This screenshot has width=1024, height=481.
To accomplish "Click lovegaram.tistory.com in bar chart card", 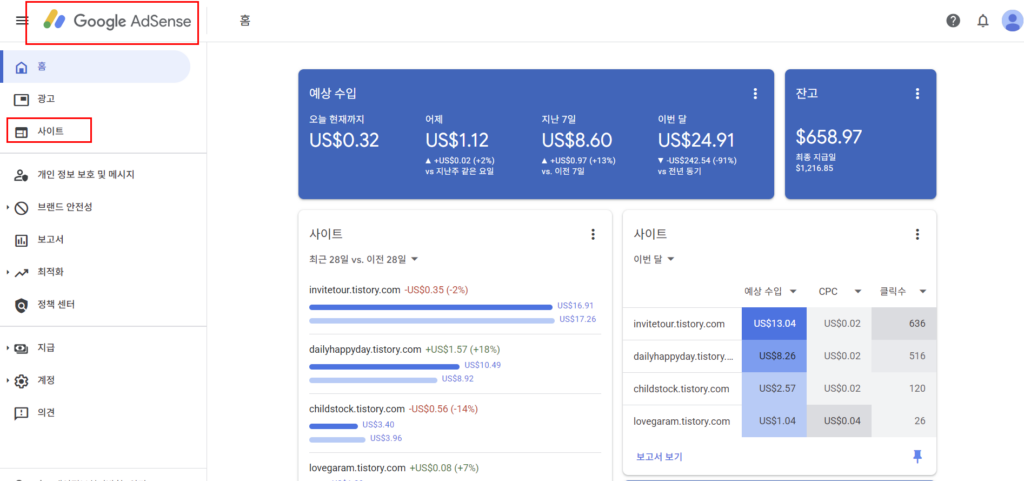I will pyautogui.click(x=357, y=468).
